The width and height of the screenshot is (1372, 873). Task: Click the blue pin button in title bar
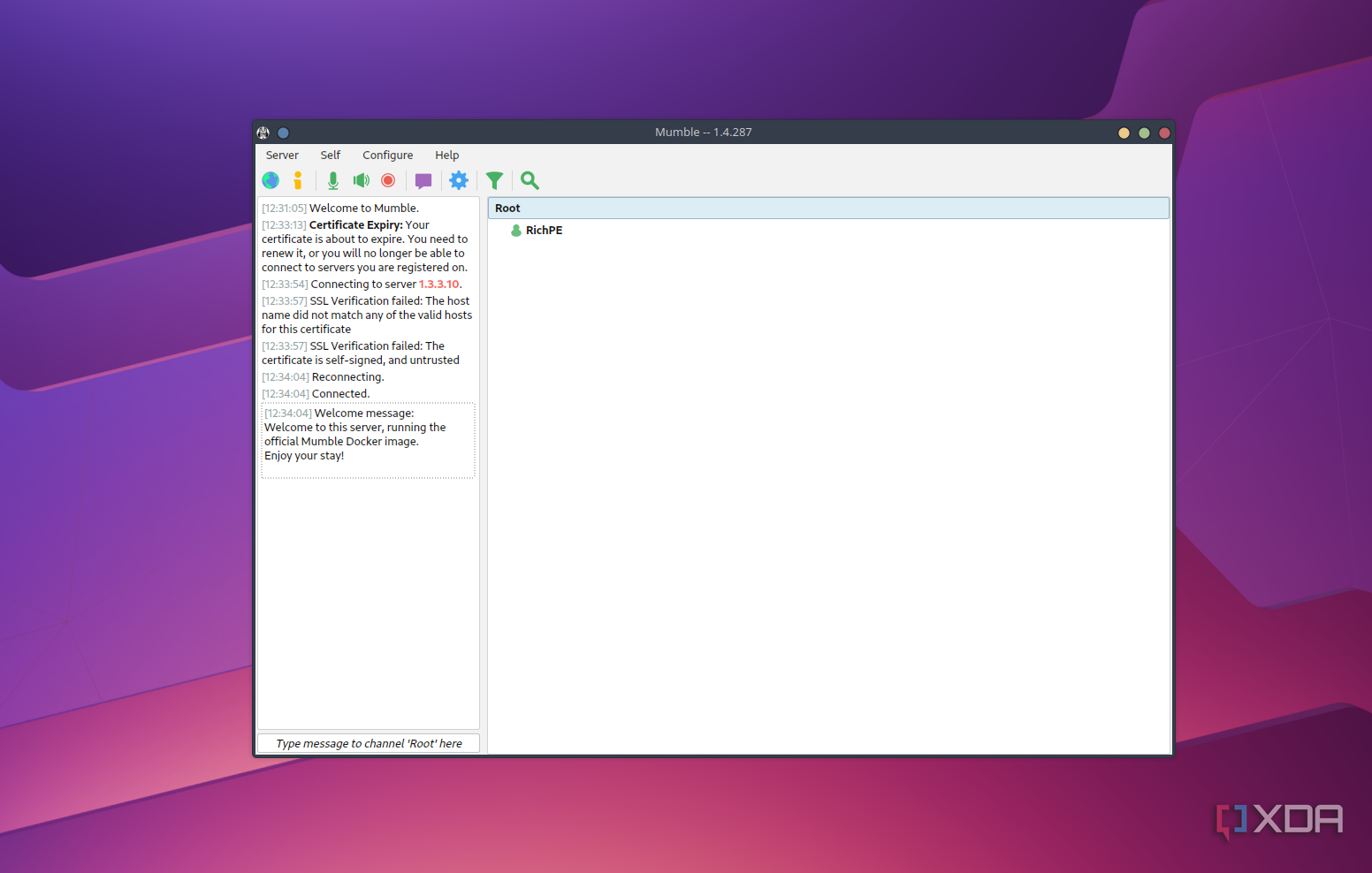point(284,133)
